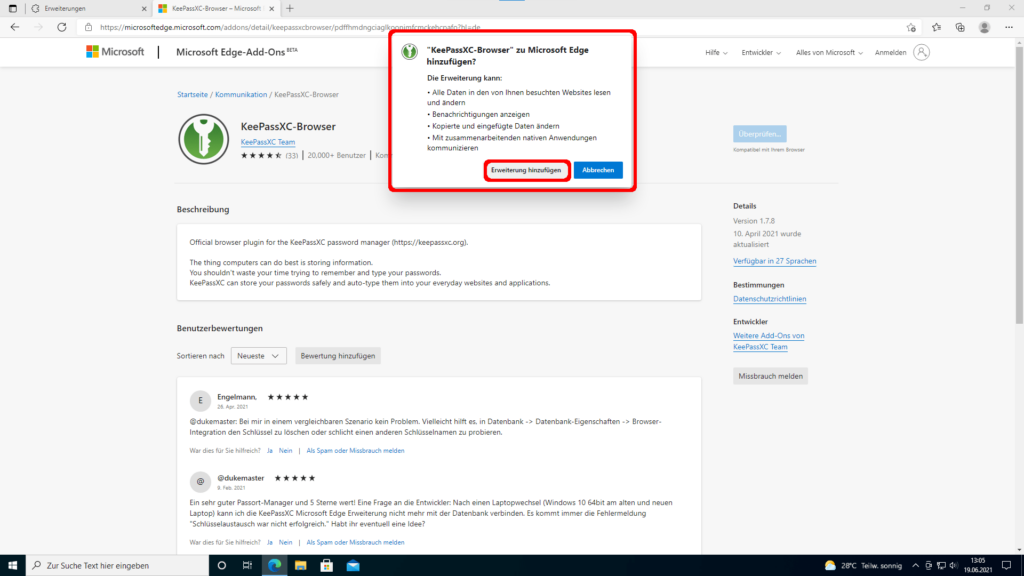Click Missbrauch melden button
The width and height of the screenshot is (1024, 576).
click(771, 376)
